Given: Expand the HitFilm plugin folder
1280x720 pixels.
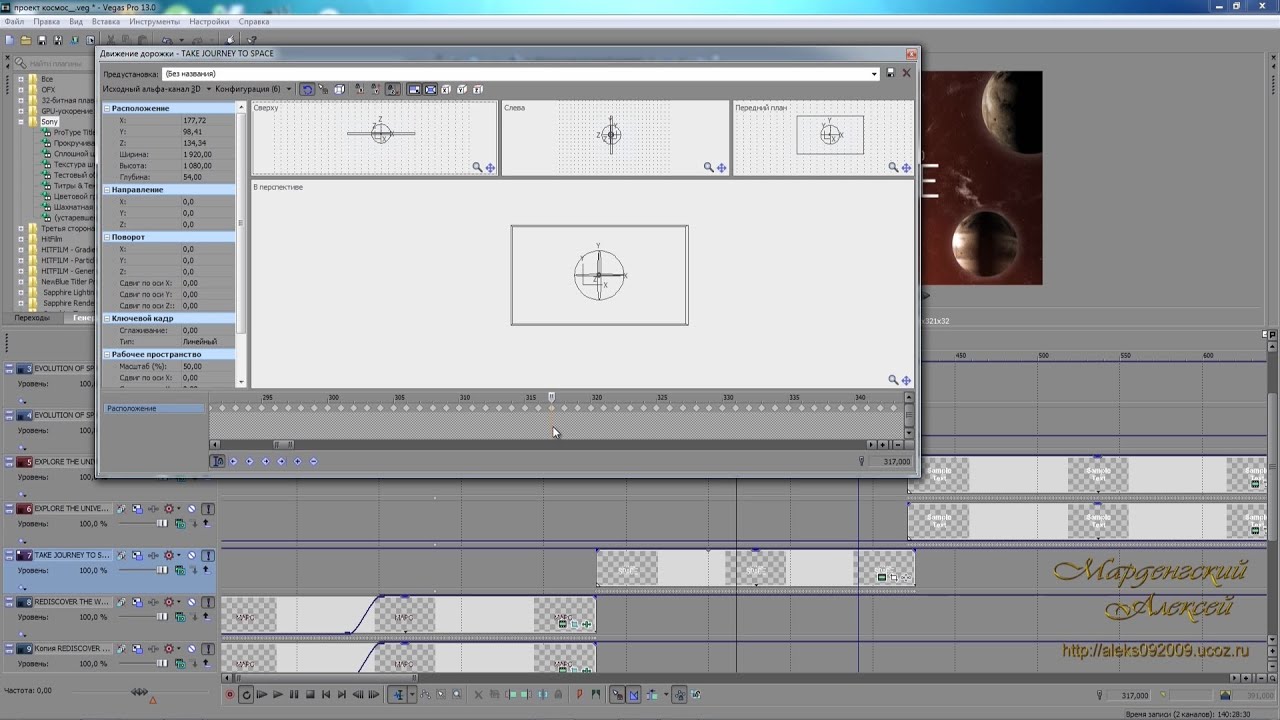Looking at the screenshot, I should [21, 239].
